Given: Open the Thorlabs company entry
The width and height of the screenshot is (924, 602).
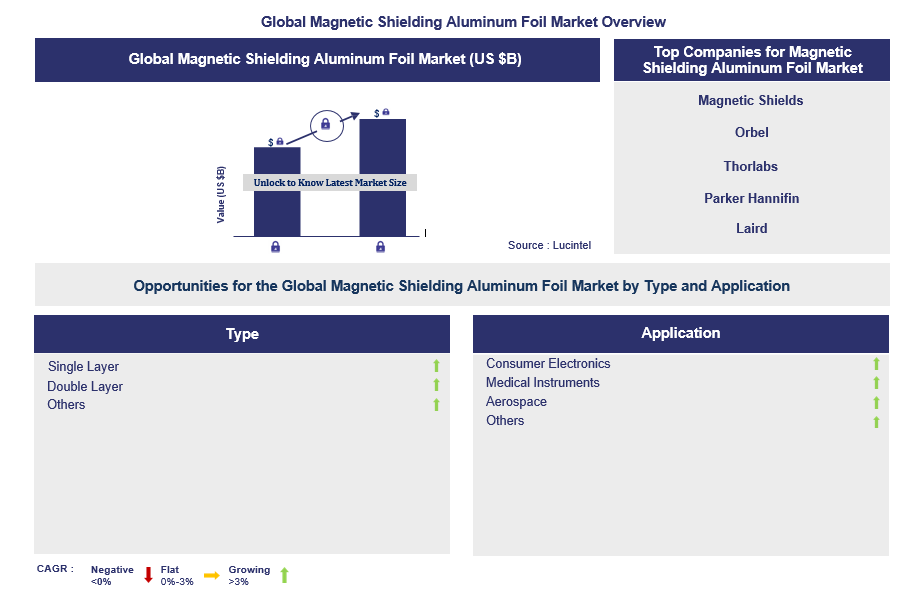Looking at the screenshot, I should 750,166.
